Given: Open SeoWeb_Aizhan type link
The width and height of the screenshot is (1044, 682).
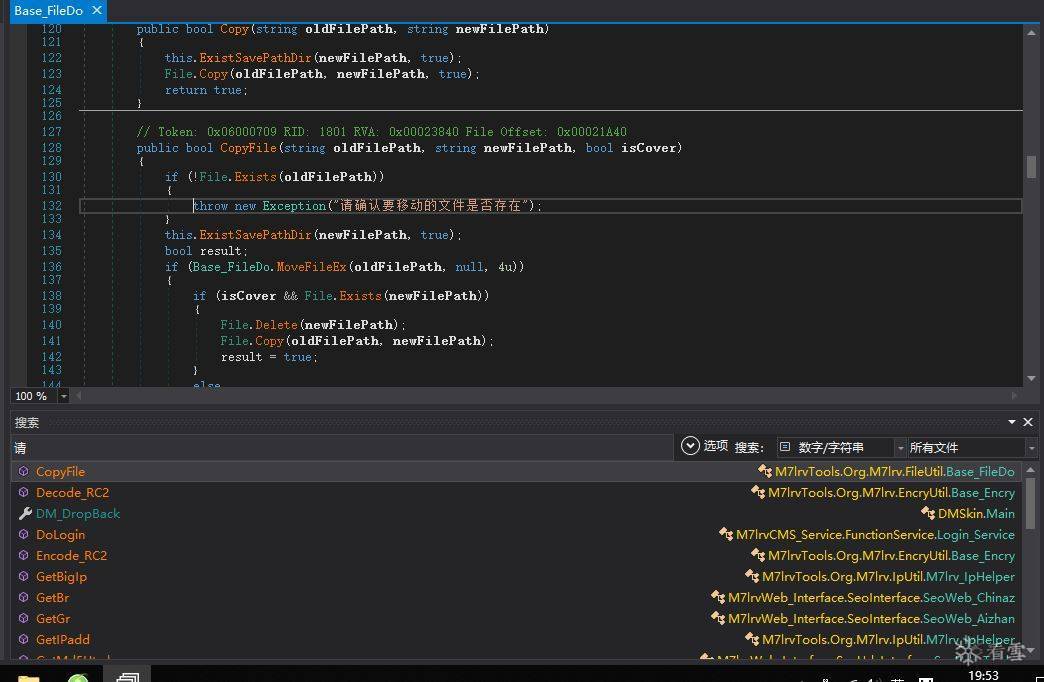Looking at the screenshot, I should [x=969, y=619].
